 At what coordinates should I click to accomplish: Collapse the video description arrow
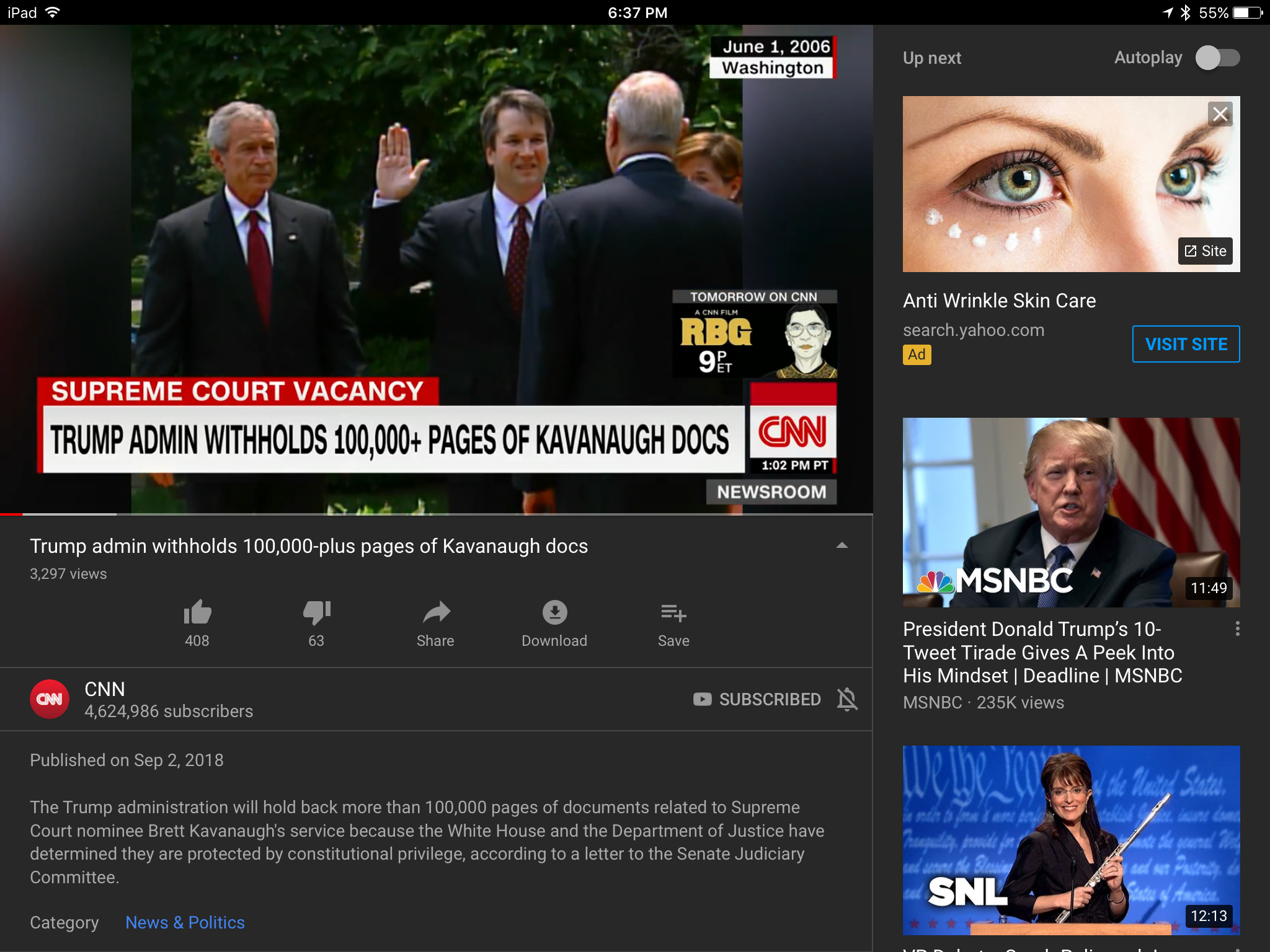click(841, 545)
